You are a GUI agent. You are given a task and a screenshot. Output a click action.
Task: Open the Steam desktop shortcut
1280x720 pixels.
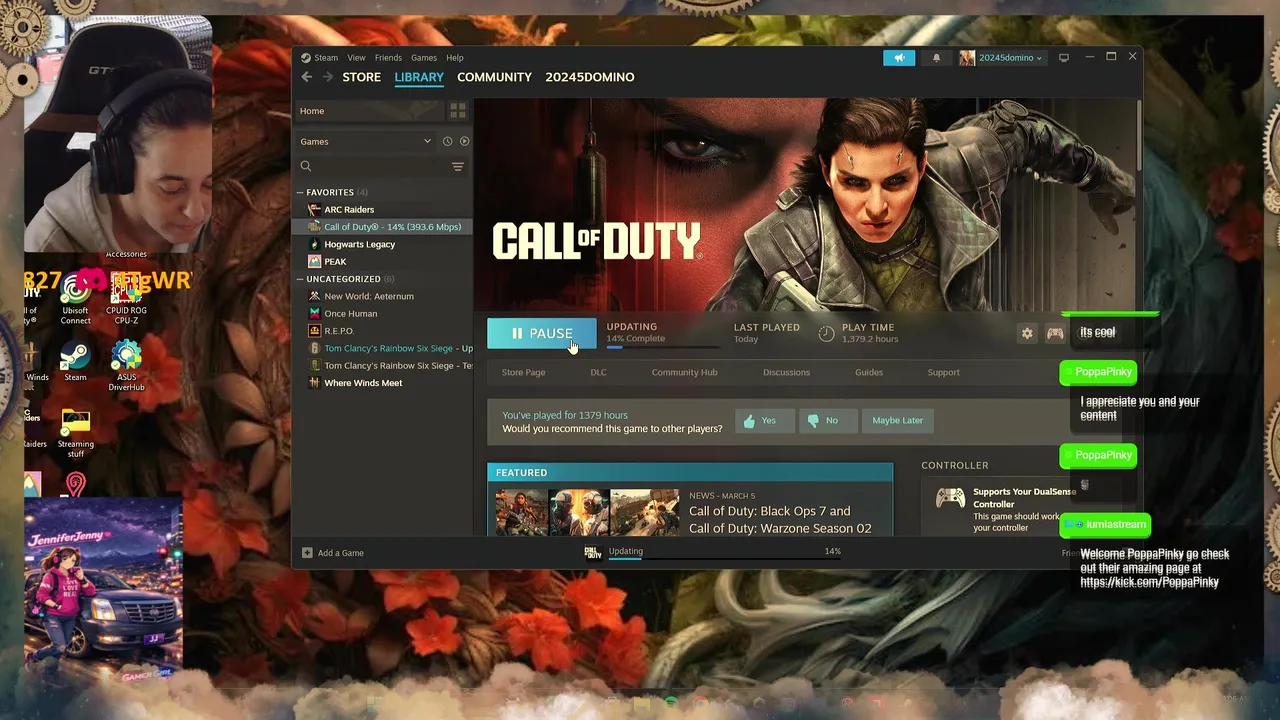pyautogui.click(x=75, y=360)
